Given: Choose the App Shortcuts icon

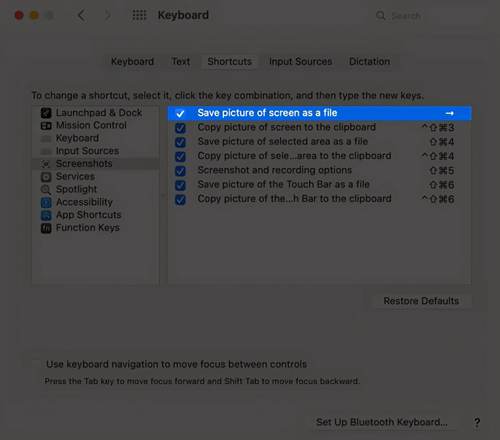Looking at the screenshot, I should [x=46, y=215].
